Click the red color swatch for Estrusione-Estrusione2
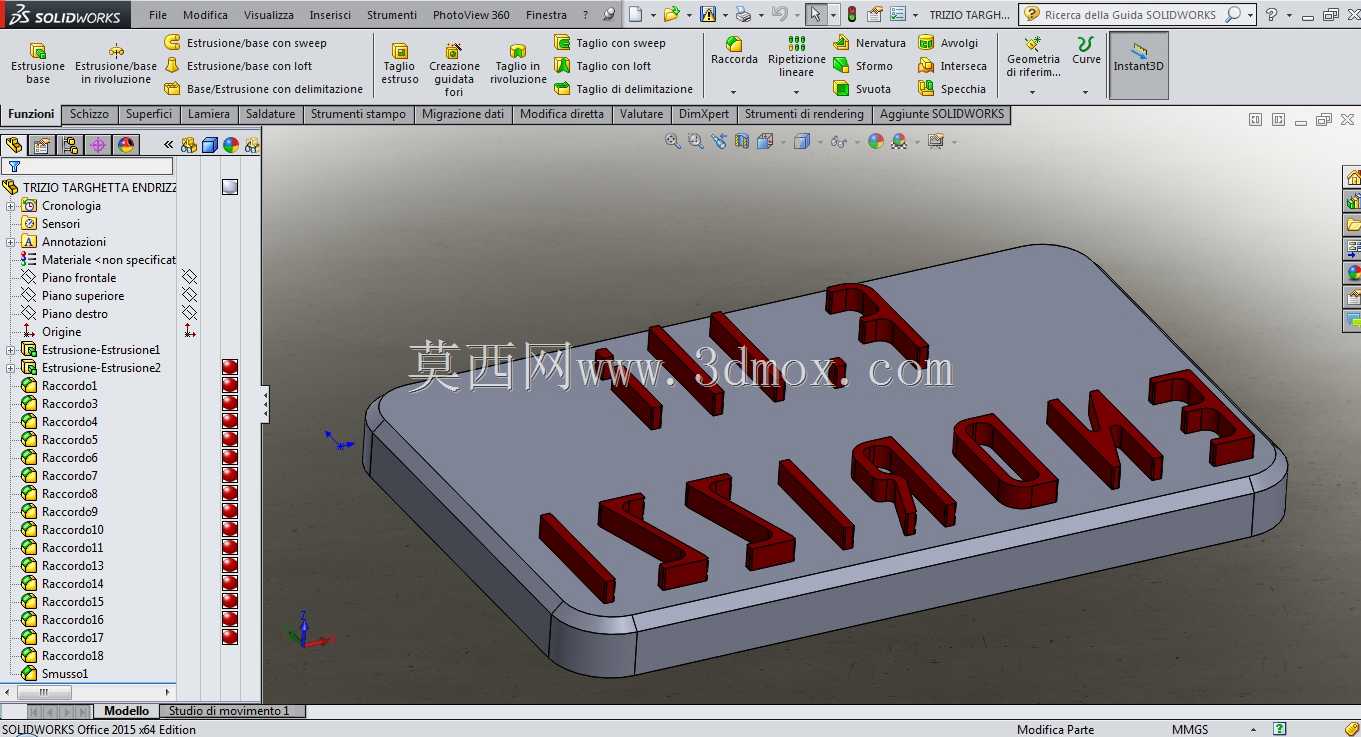The image size is (1361, 737). [x=230, y=367]
